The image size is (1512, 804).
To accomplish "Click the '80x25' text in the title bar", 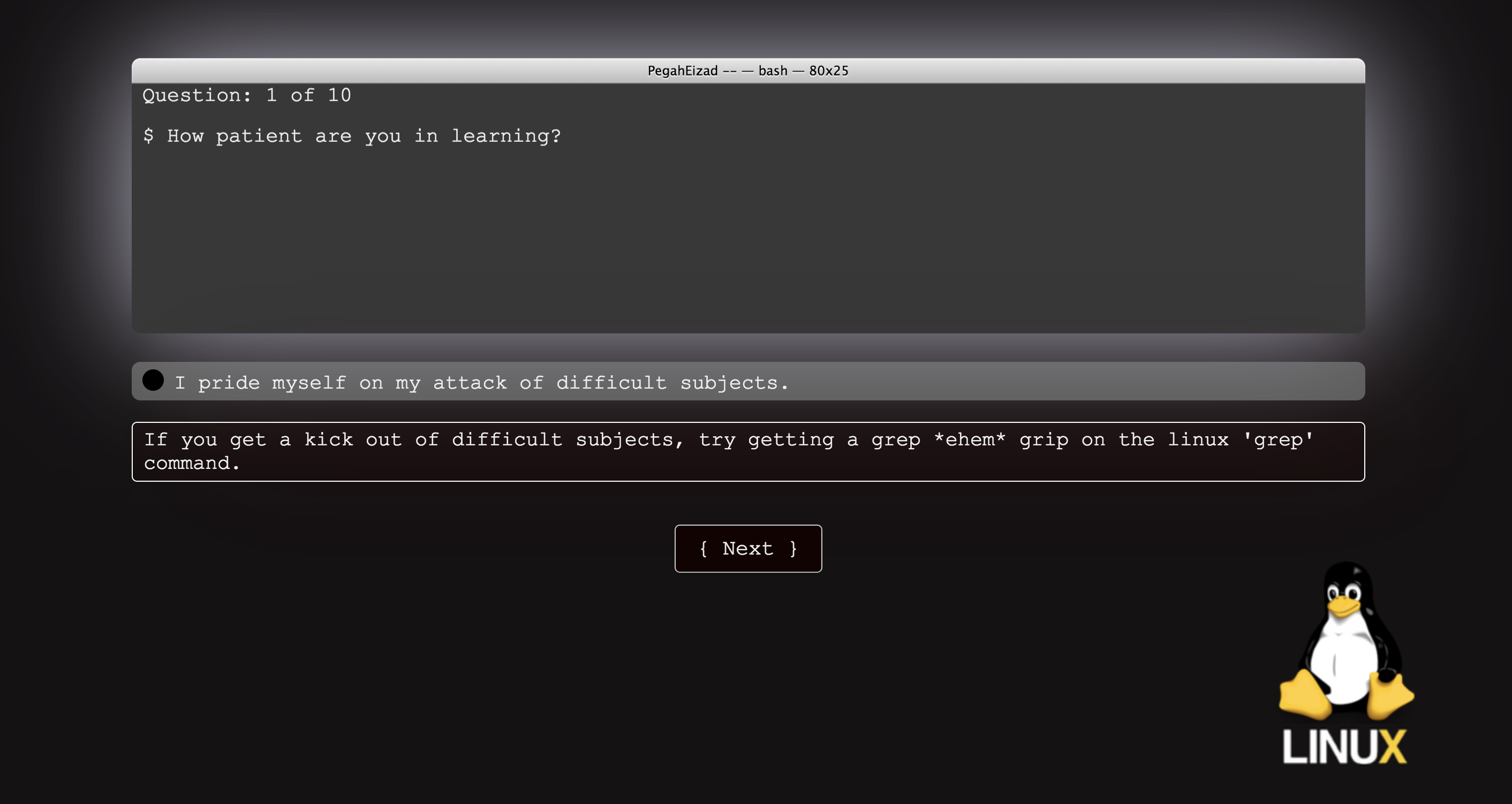I will point(828,71).
